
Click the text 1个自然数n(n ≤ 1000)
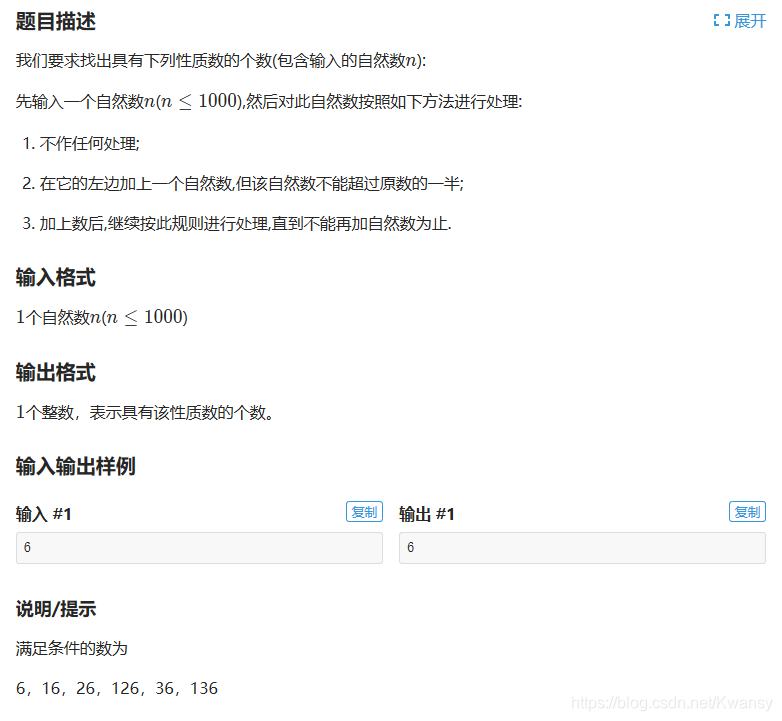click(x=102, y=317)
